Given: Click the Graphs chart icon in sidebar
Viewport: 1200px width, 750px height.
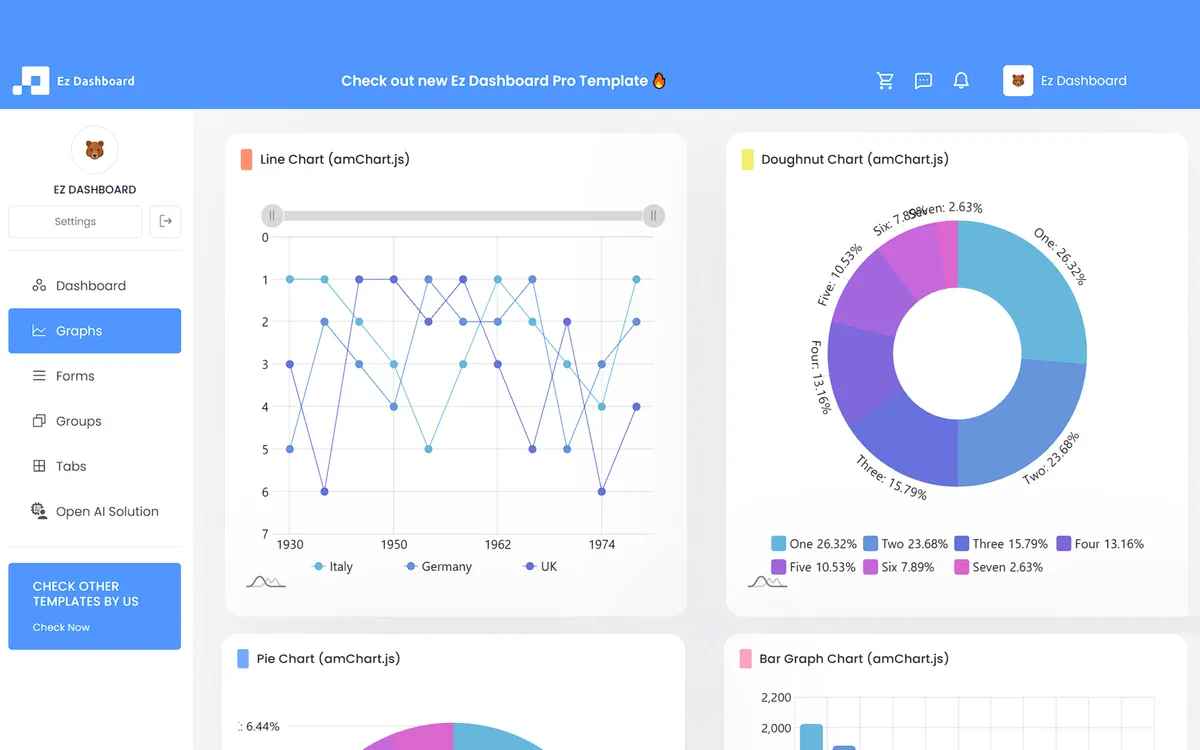Looking at the screenshot, I should coord(39,331).
